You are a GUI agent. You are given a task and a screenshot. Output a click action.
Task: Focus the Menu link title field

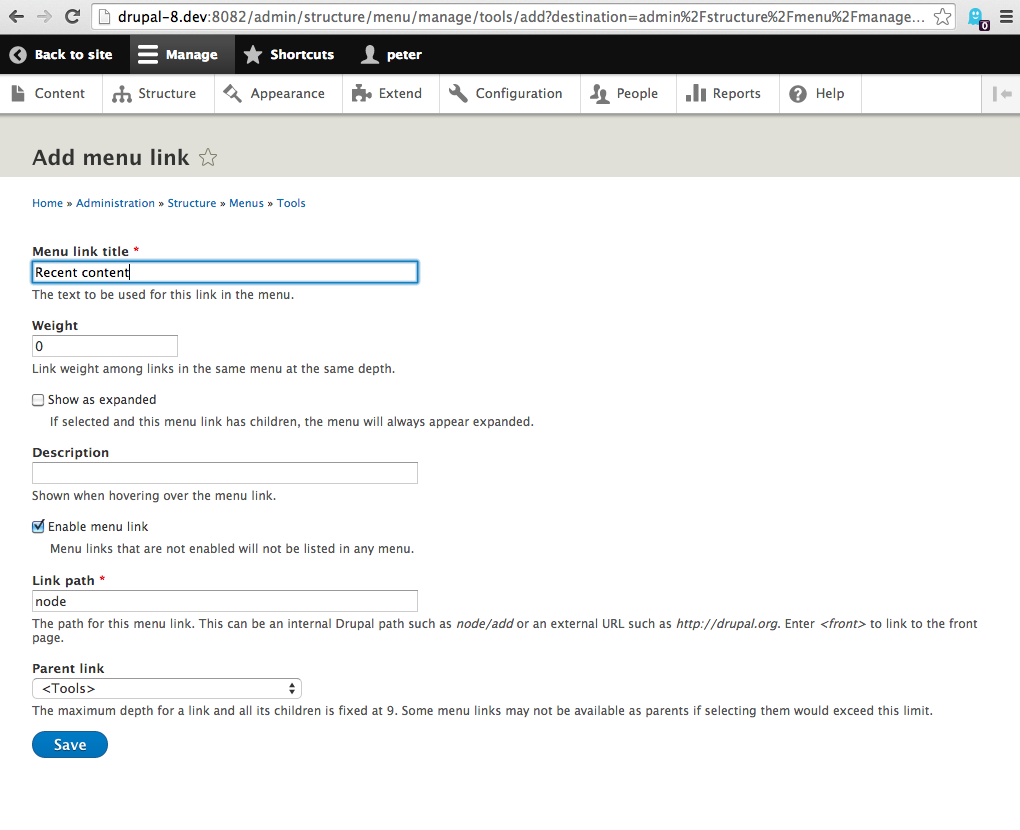225,273
